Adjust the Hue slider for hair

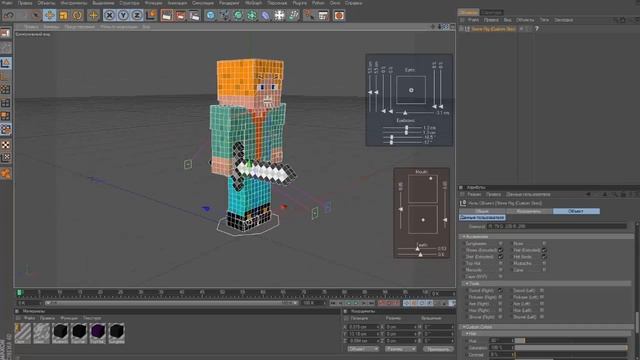[571, 340]
